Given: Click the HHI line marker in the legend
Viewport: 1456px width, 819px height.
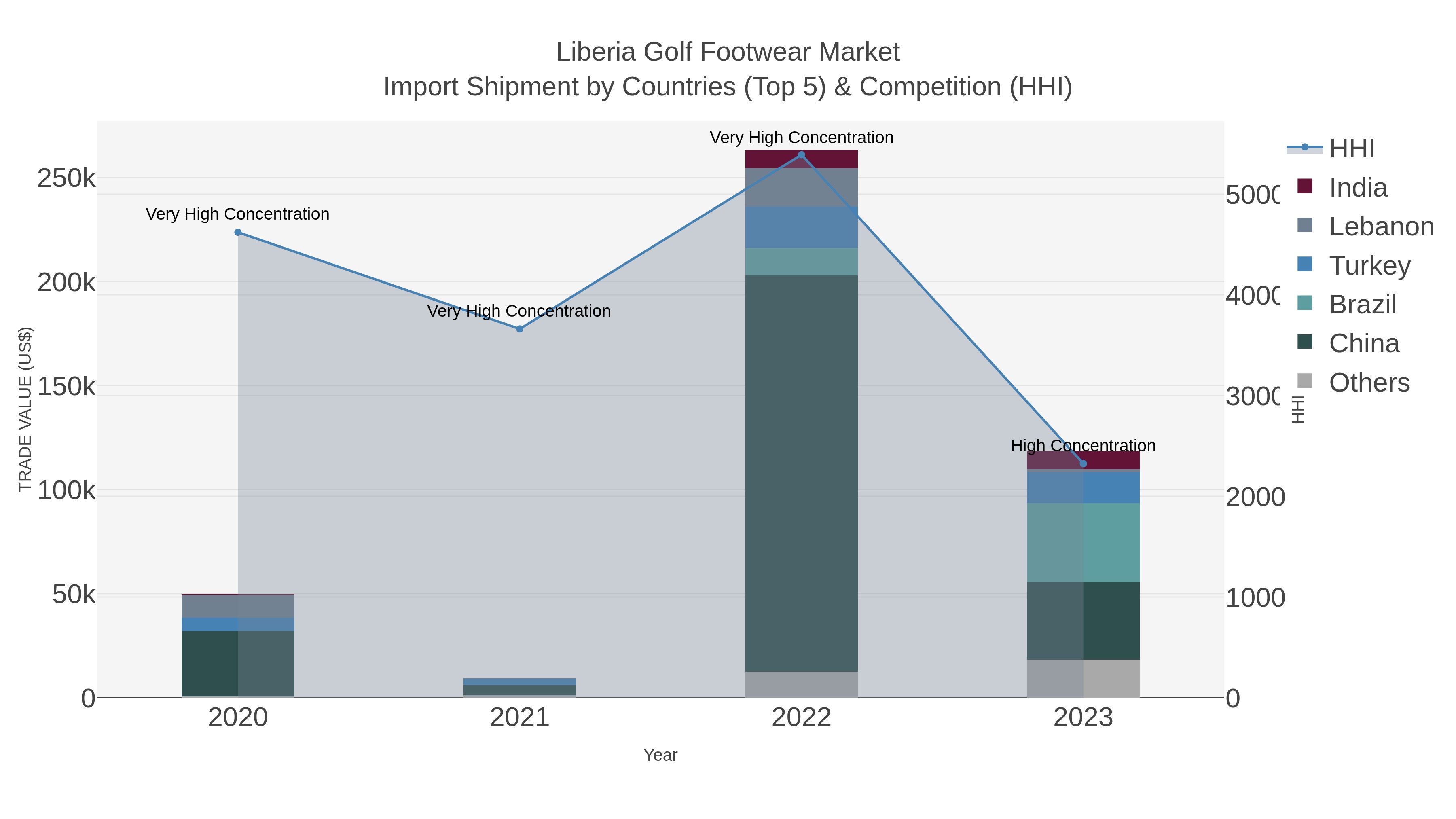Looking at the screenshot, I should point(1304,148).
